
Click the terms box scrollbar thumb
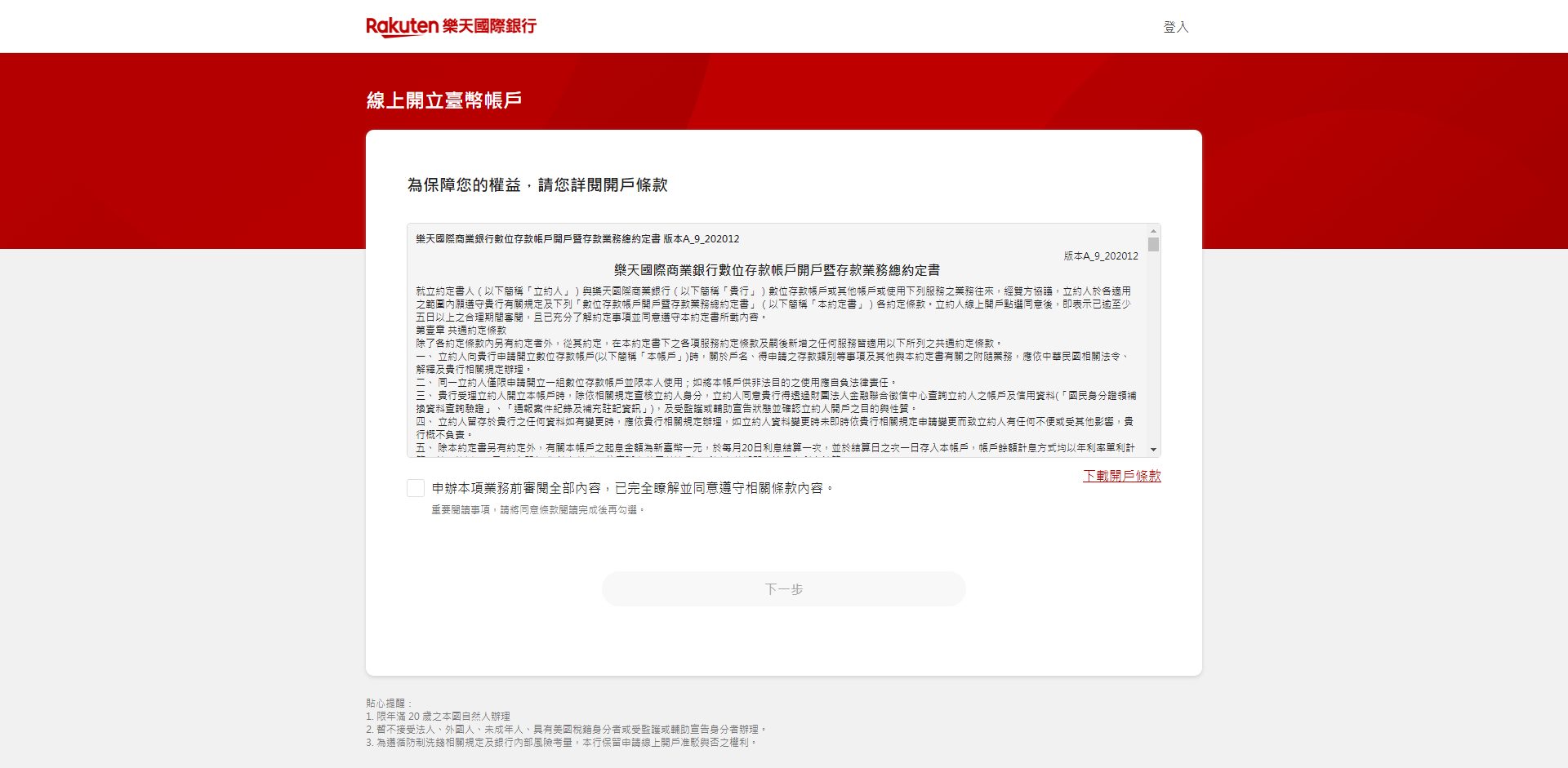click(x=1153, y=244)
